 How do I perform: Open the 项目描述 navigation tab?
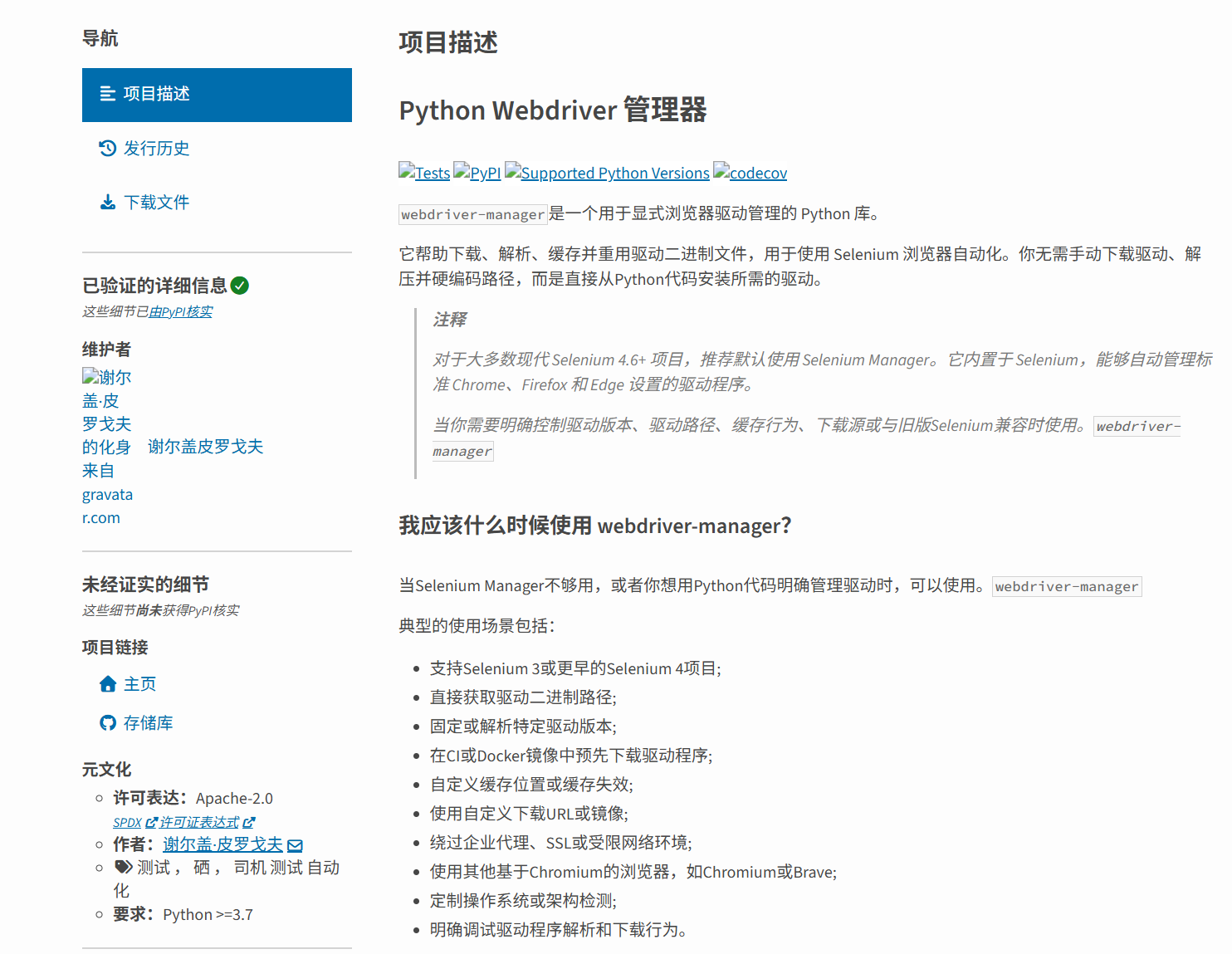(217, 95)
